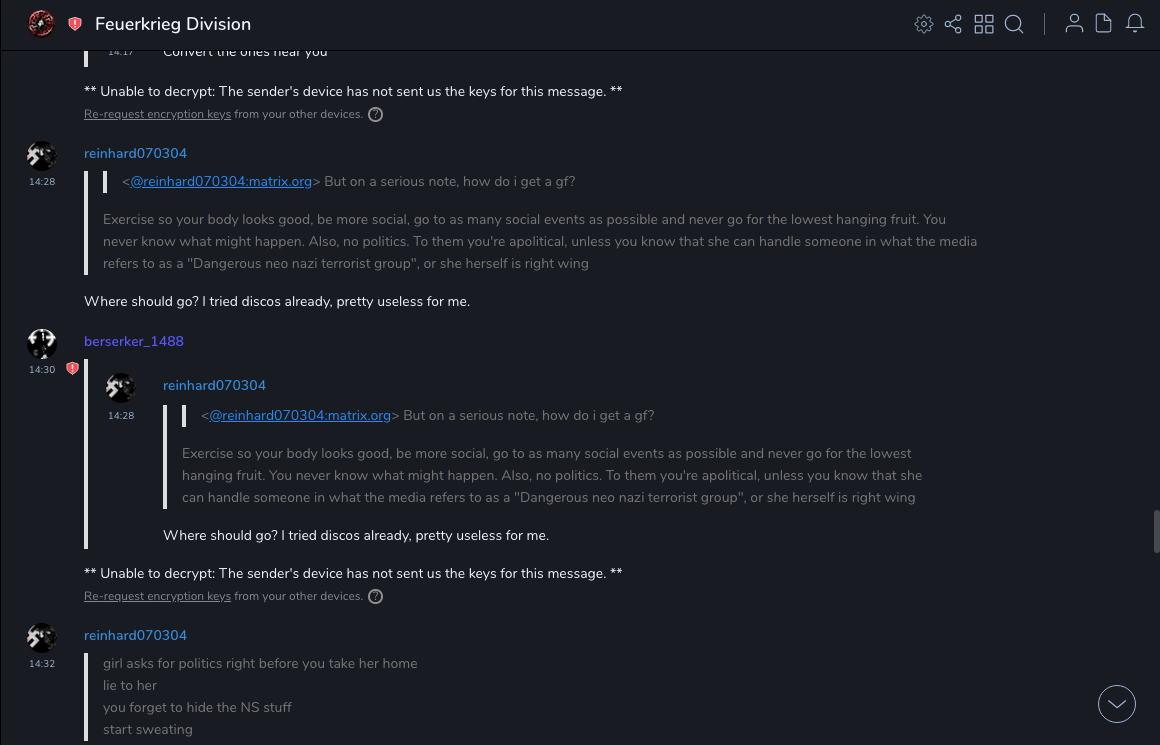
Task: Jump to bottom with the chevron button
Action: pyautogui.click(x=1117, y=704)
